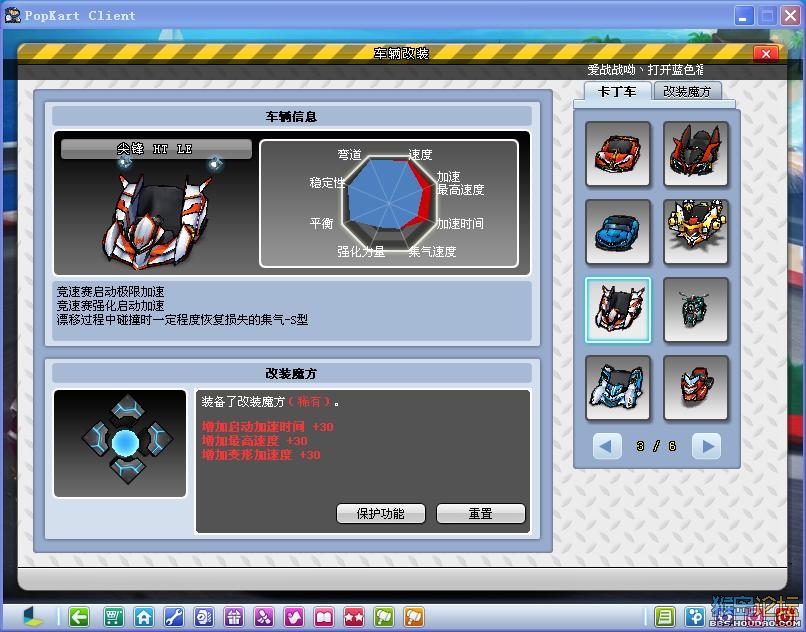806x632 pixels.
Task: Click the purple blade-wheel icon in bottom bar
Action: [264, 617]
